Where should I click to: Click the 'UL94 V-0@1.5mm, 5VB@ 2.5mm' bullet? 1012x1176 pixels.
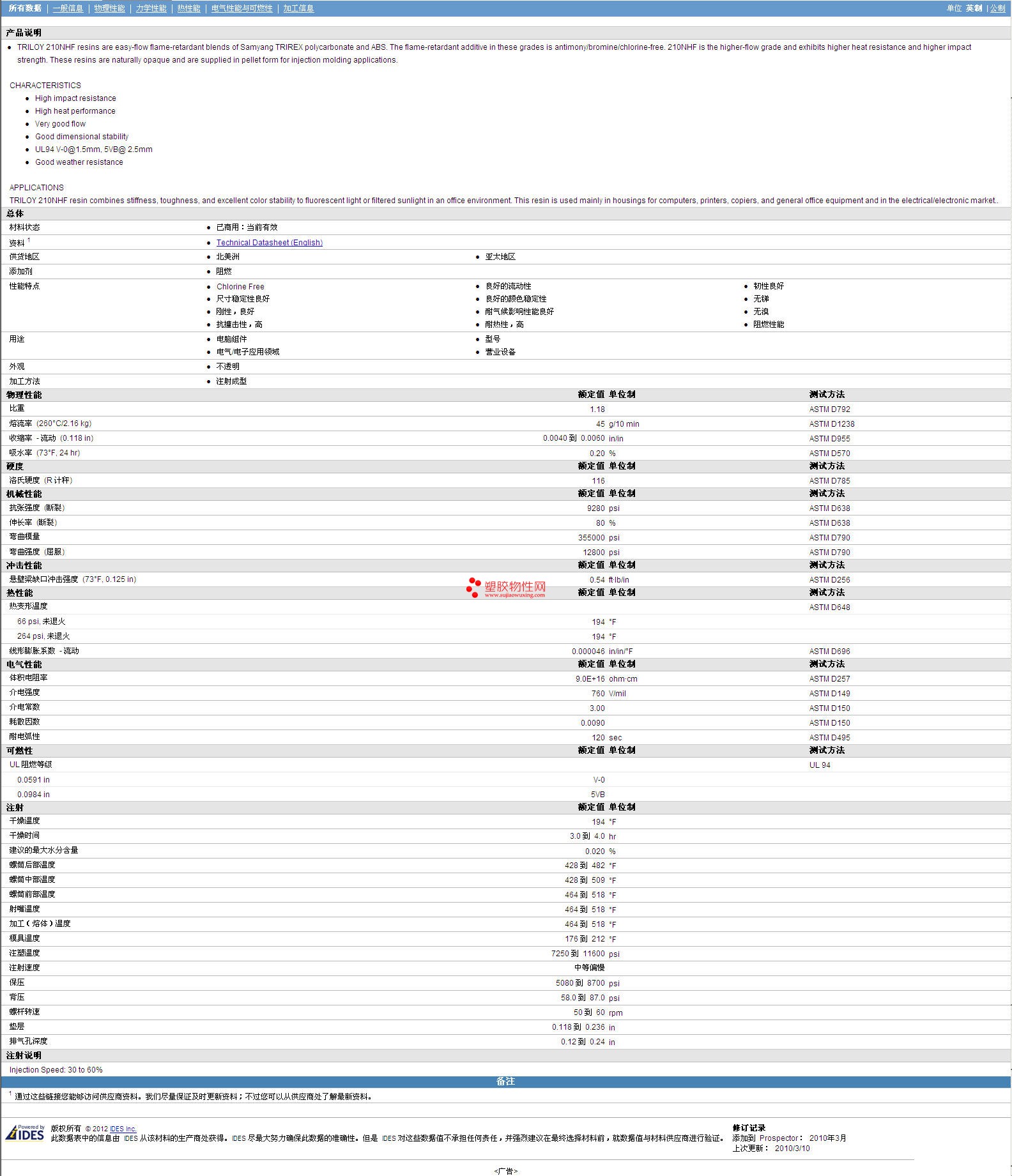pyautogui.click(x=94, y=149)
